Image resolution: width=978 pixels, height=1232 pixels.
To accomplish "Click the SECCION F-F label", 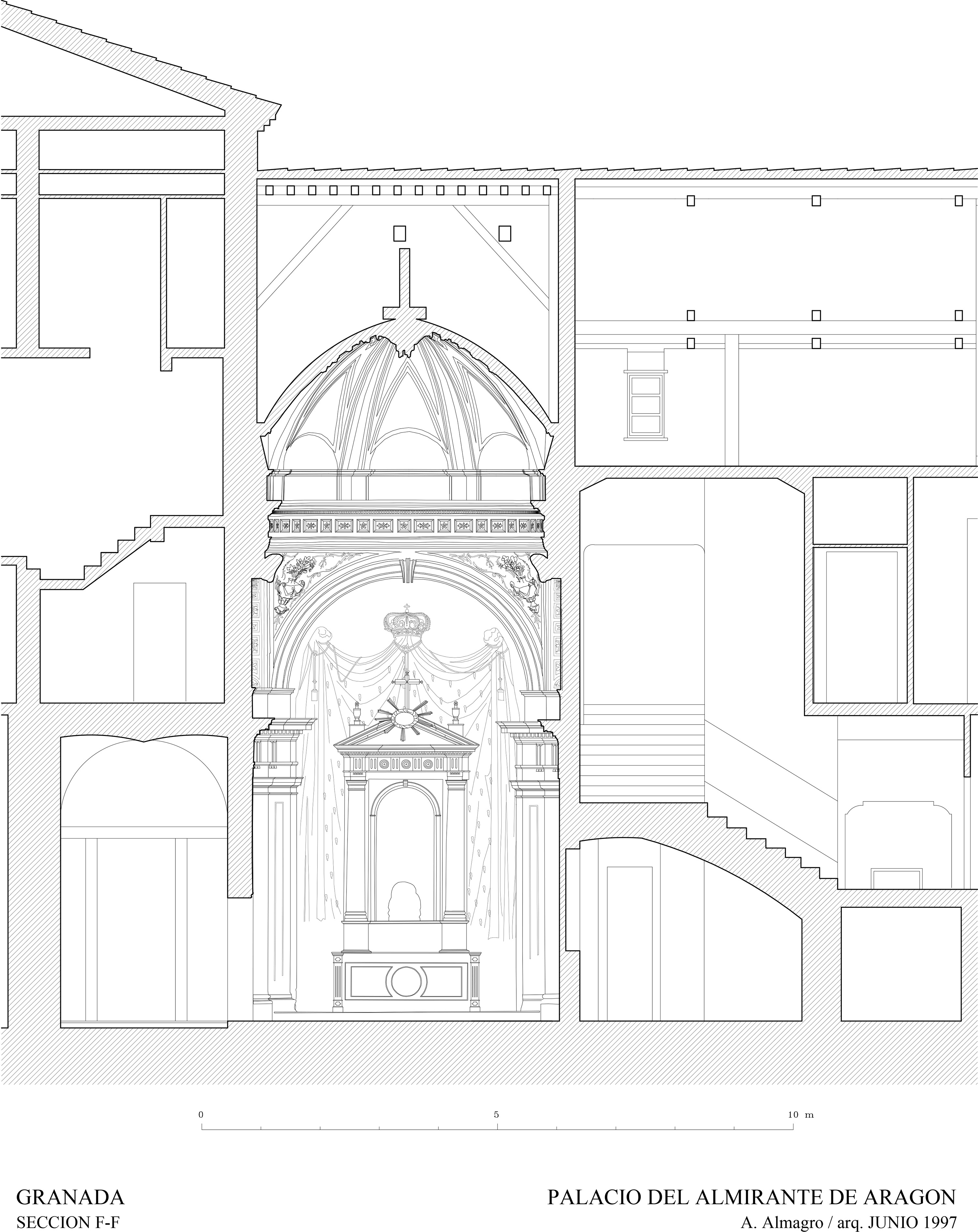I will point(68,1222).
